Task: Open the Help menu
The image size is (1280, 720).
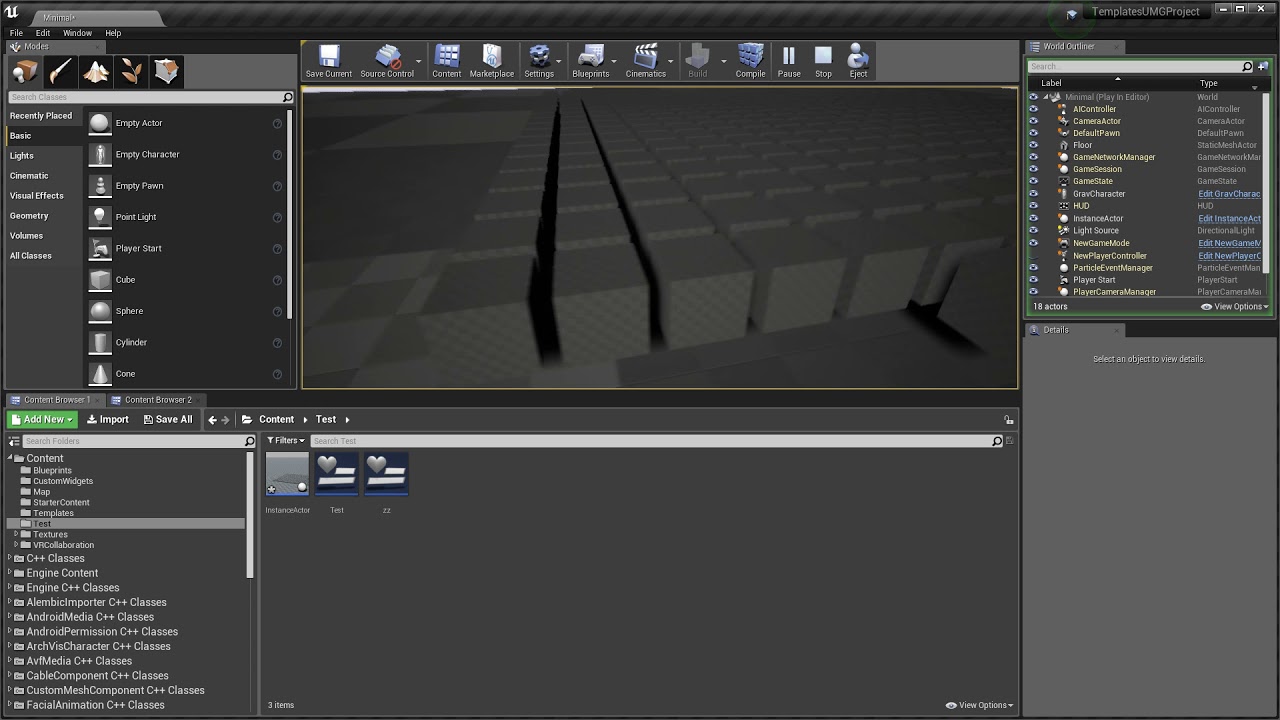Action: click(113, 33)
